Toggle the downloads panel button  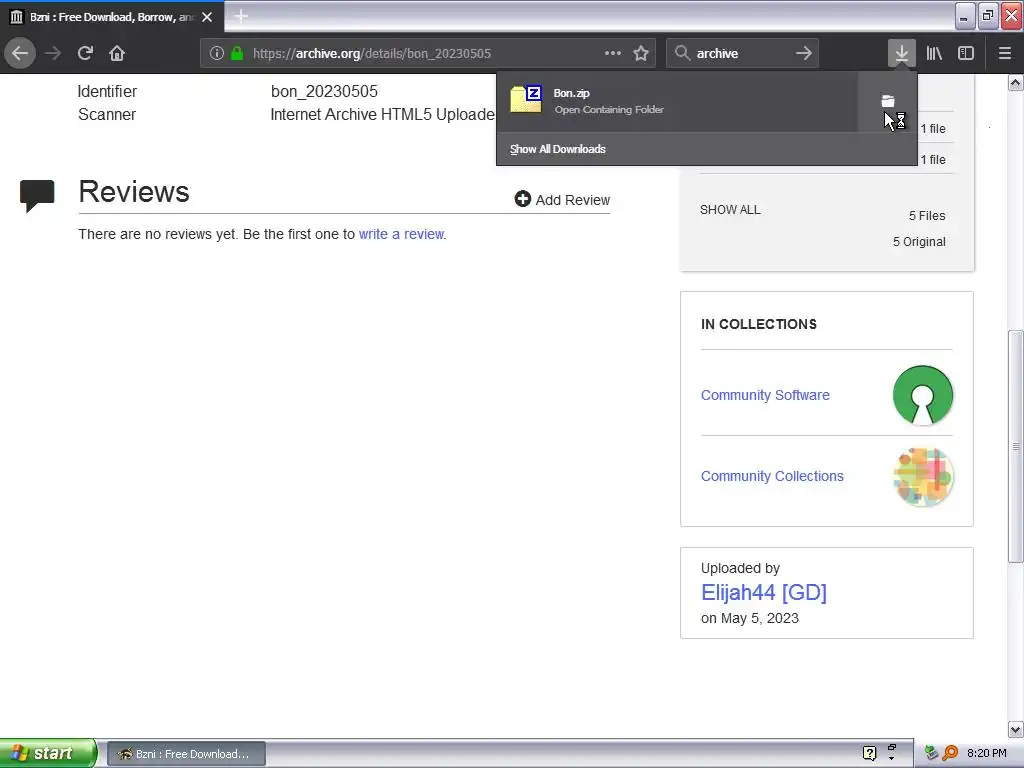click(x=901, y=53)
